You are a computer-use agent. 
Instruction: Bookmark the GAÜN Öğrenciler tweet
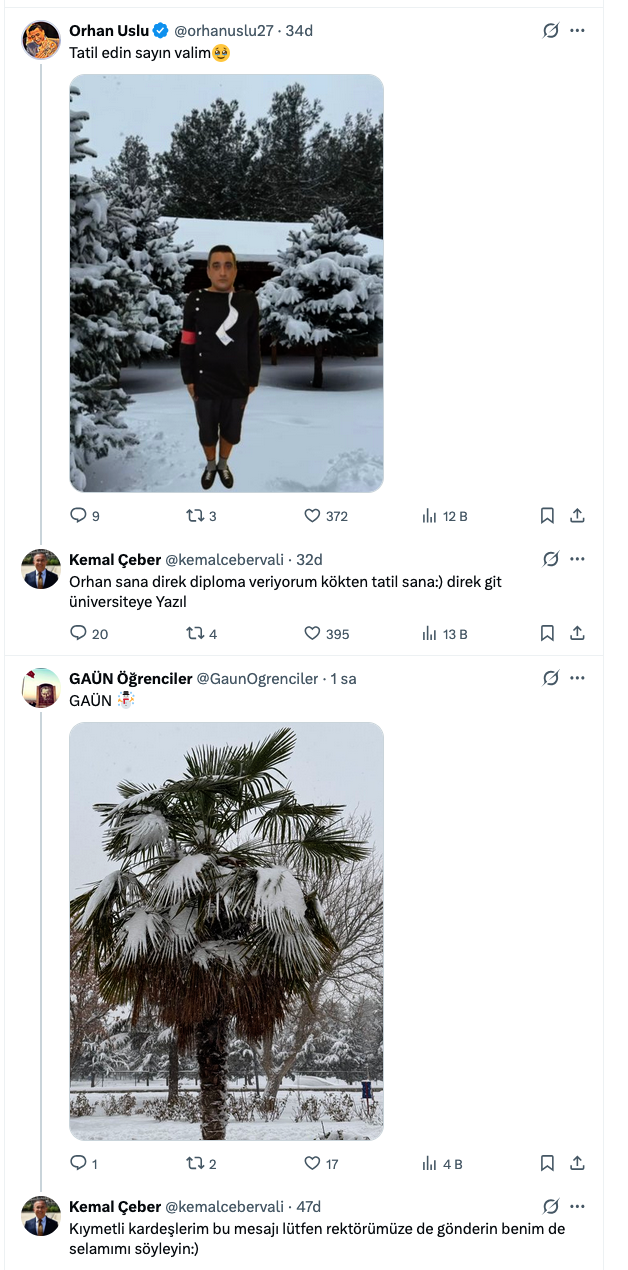point(547,1163)
